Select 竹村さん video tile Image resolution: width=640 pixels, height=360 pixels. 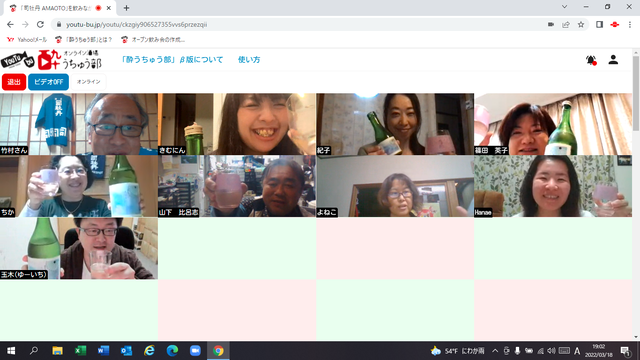coord(79,124)
